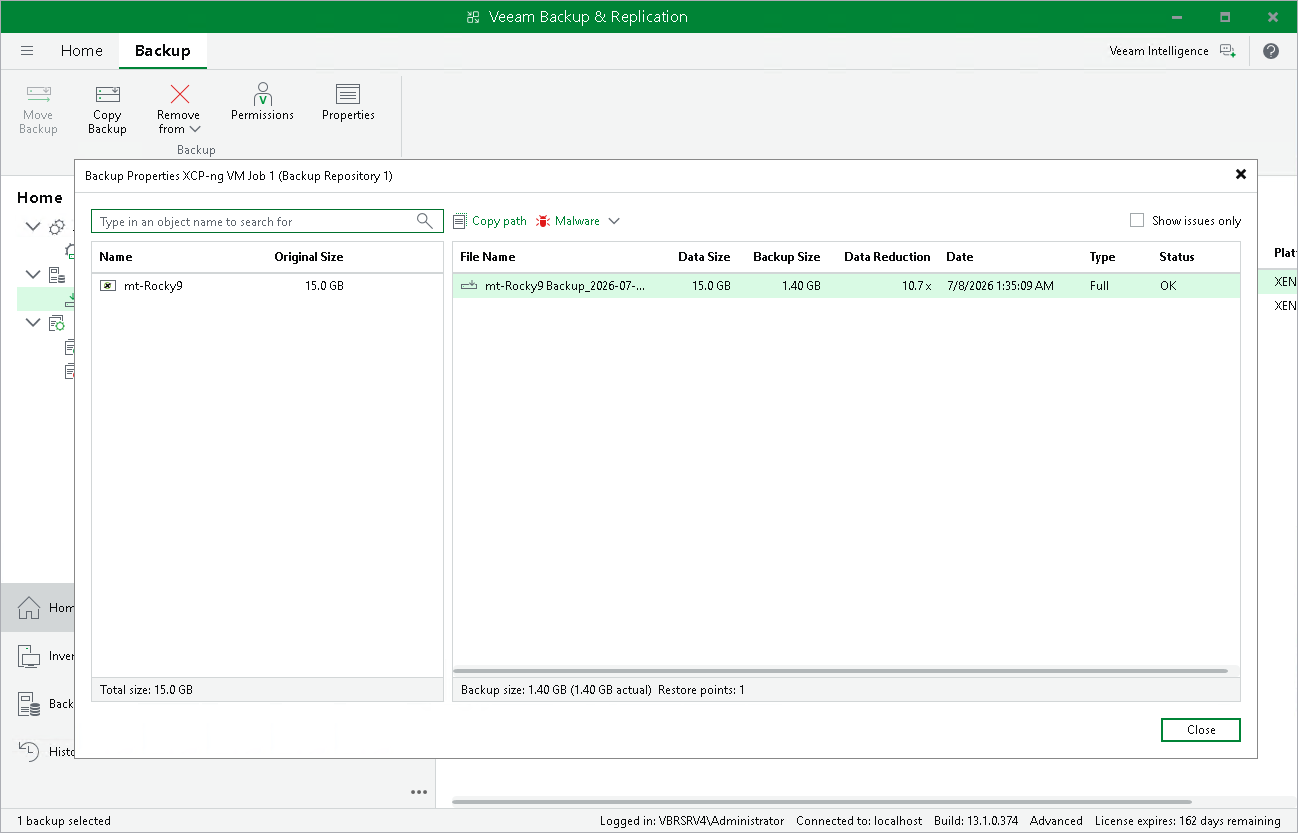Sort by File Name column header
This screenshot has height=833, width=1298.
pos(488,257)
